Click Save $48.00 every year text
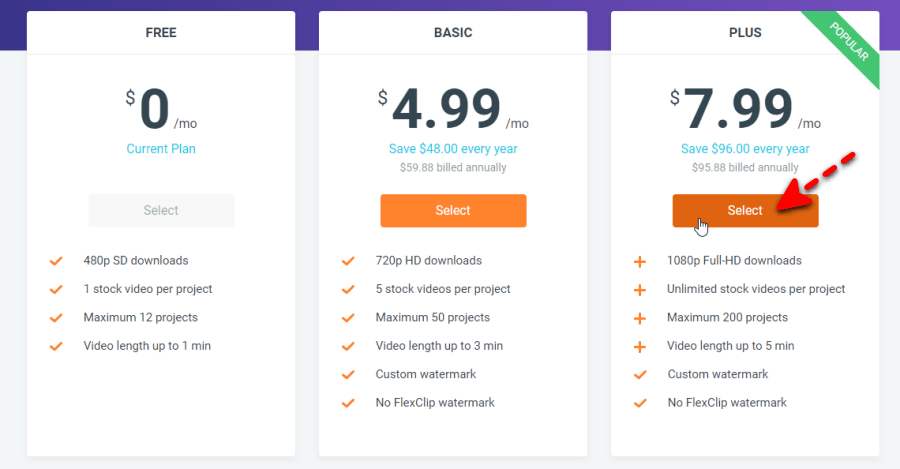The image size is (900, 469). click(453, 149)
